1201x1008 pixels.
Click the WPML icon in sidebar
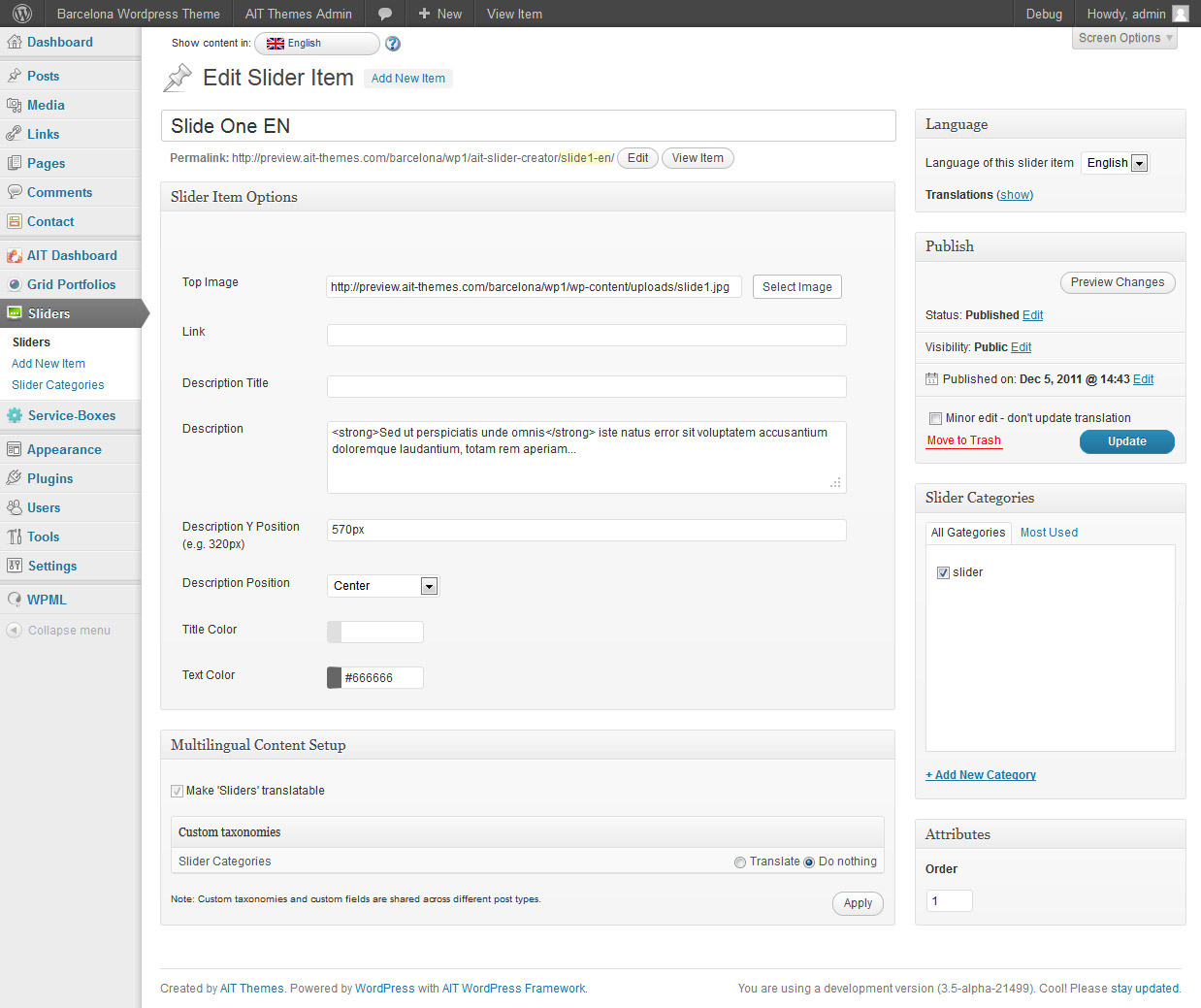pos(15,600)
